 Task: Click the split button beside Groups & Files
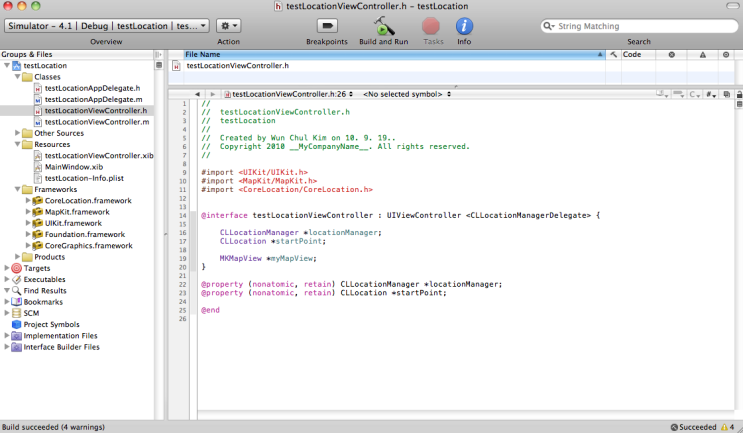point(158,54)
